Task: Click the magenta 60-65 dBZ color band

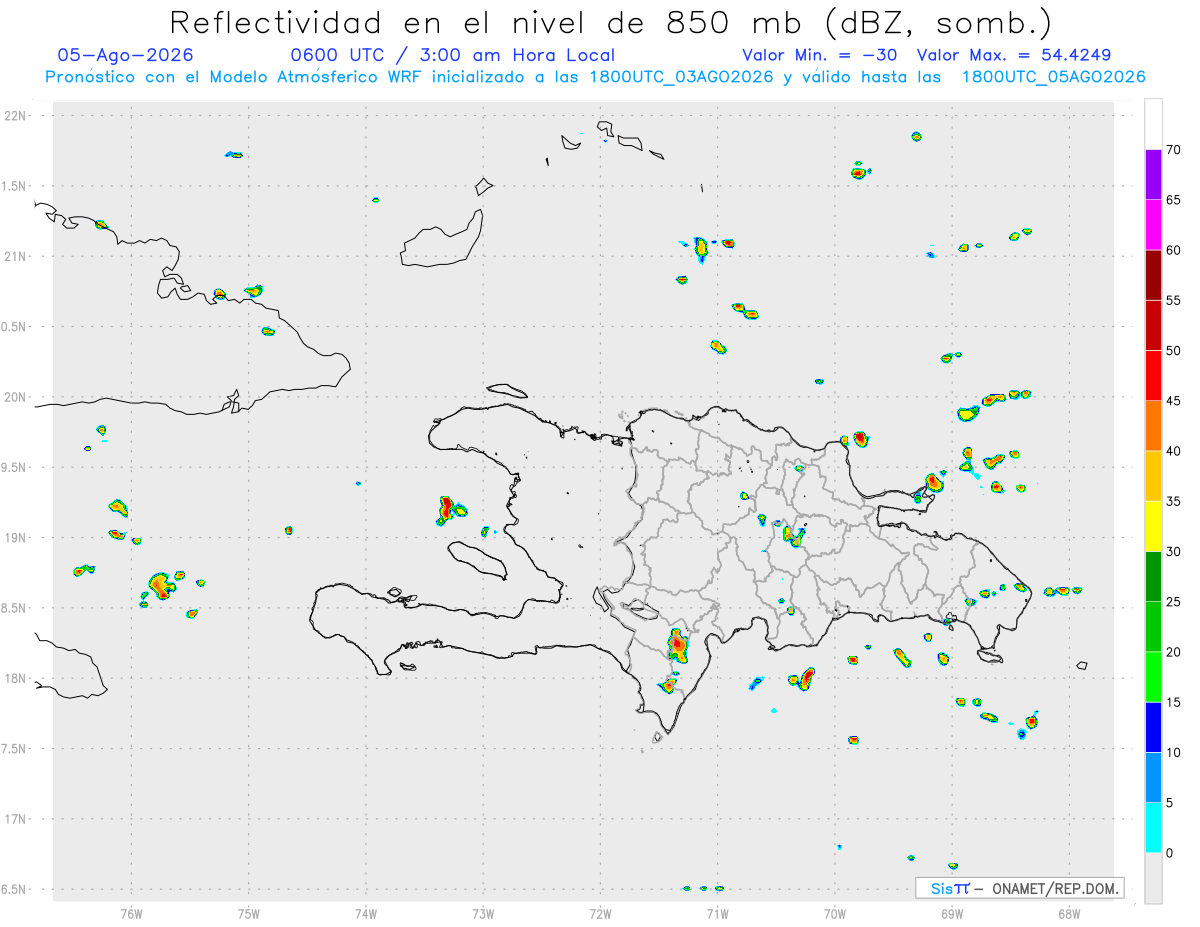Action: [1153, 225]
